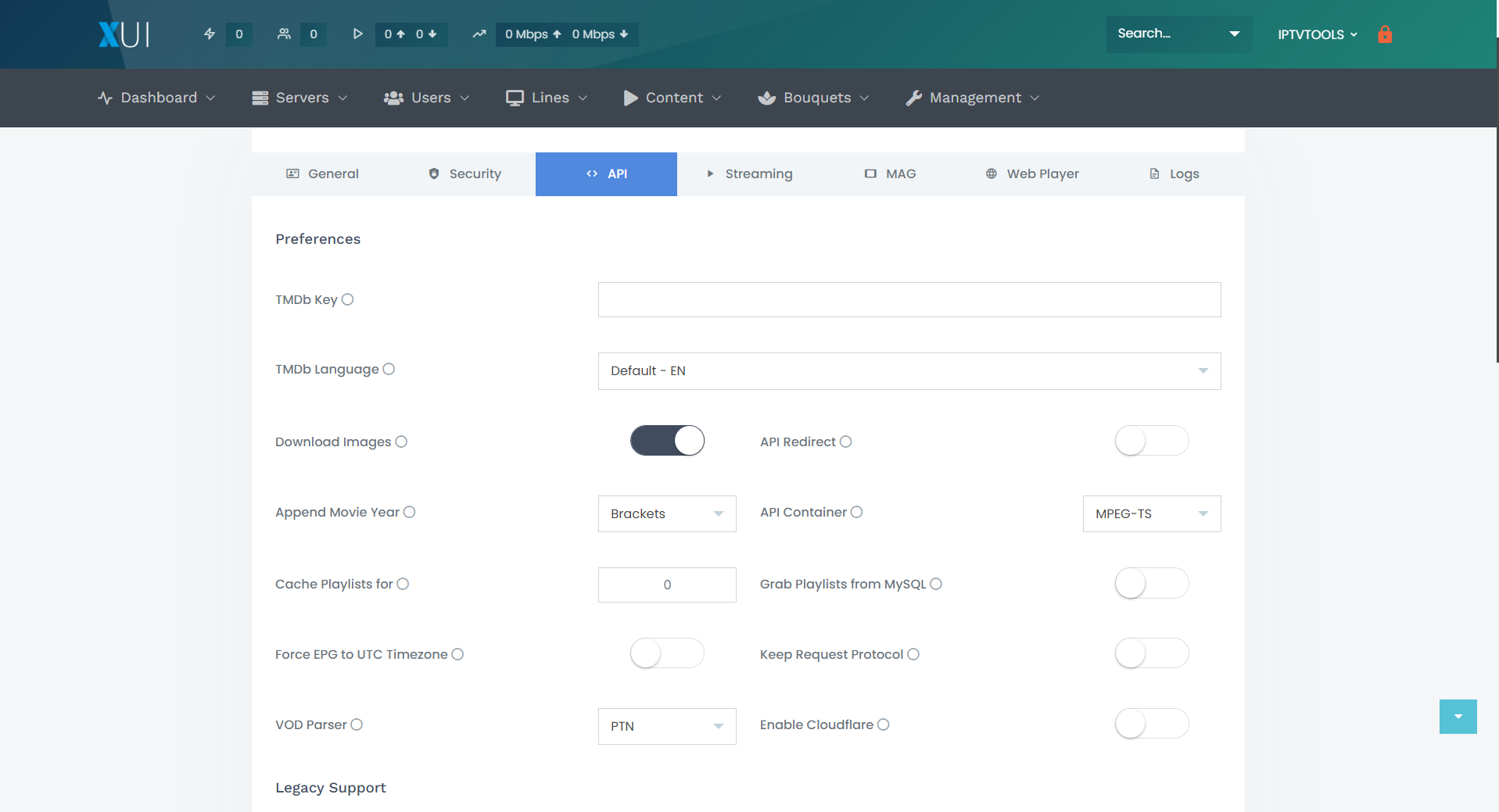Click the Keep Request Protocol info circle
1499x812 pixels.
click(913, 654)
